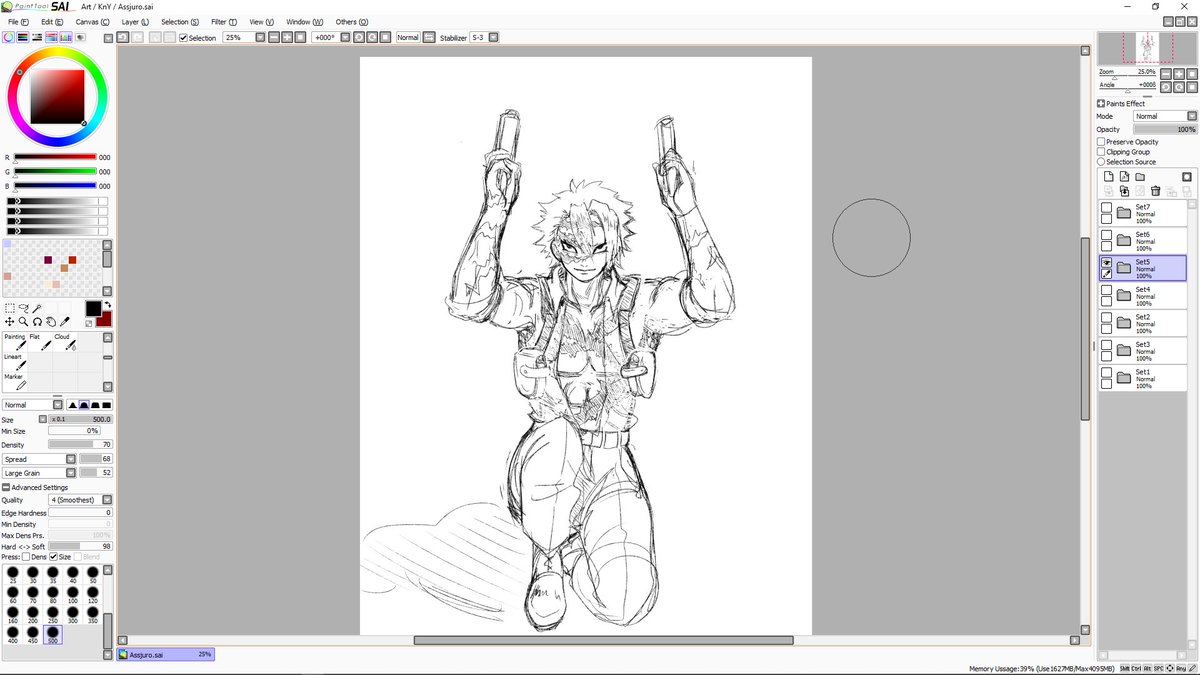
Task: Open the Stabilizer S-3 dropdown
Action: 493,37
